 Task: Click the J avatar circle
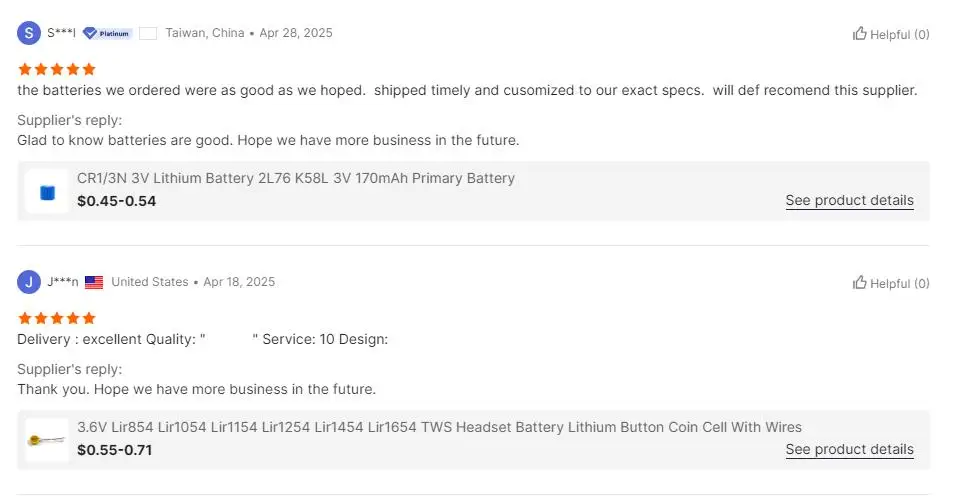click(29, 282)
